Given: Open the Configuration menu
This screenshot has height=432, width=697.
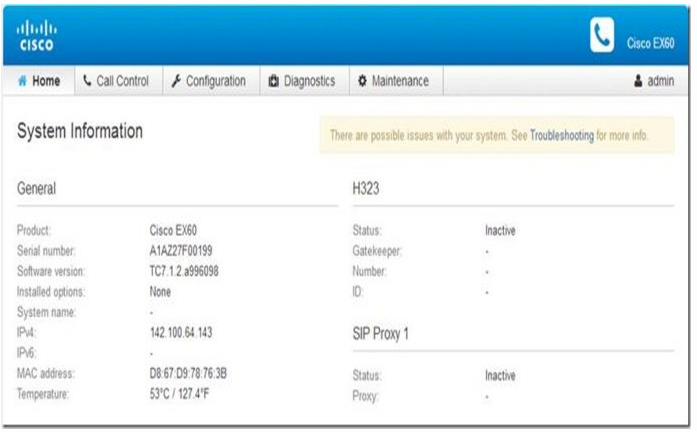Looking at the screenshot, I should pyautogui.click(x=212, y=80).
